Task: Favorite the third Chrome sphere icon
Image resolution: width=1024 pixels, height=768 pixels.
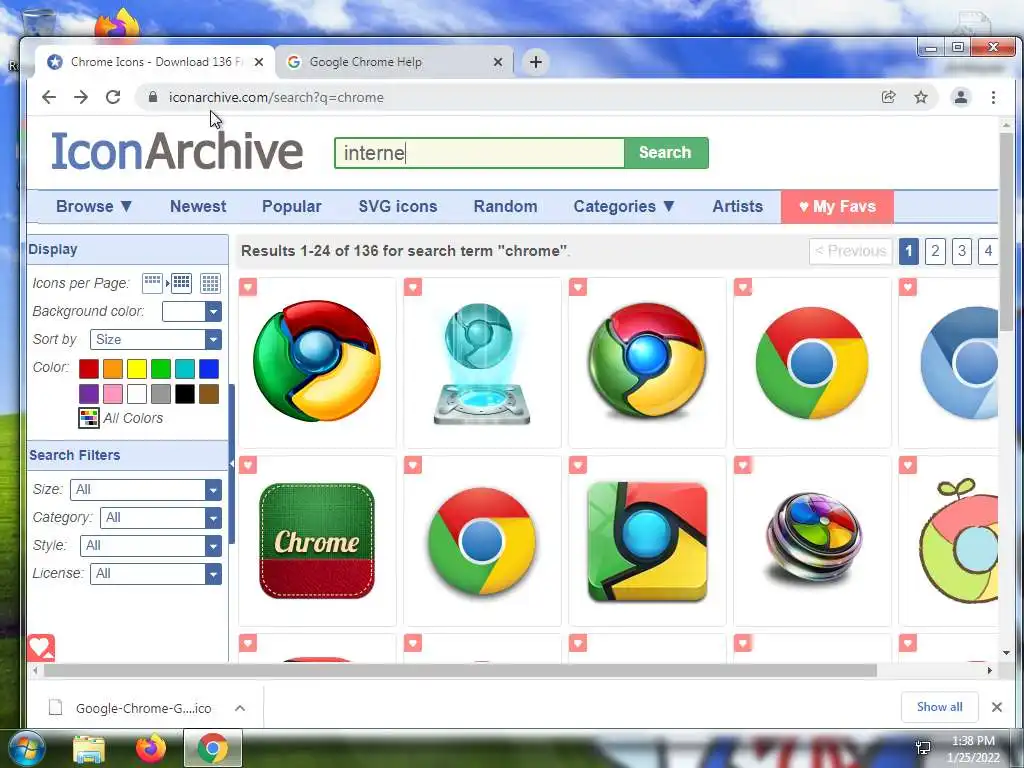Action: 578,287
